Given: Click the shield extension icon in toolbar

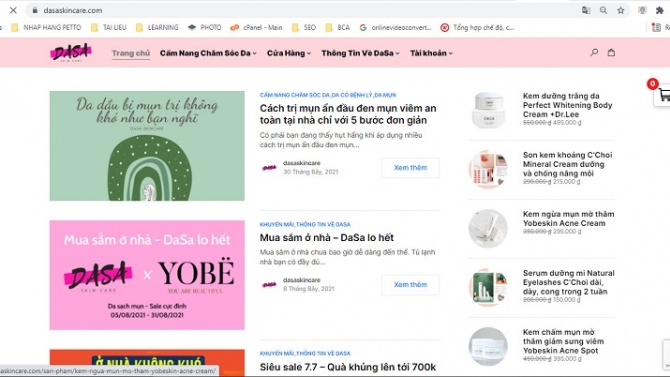Looking at the screenshot, I should click(x=642, y=10).
